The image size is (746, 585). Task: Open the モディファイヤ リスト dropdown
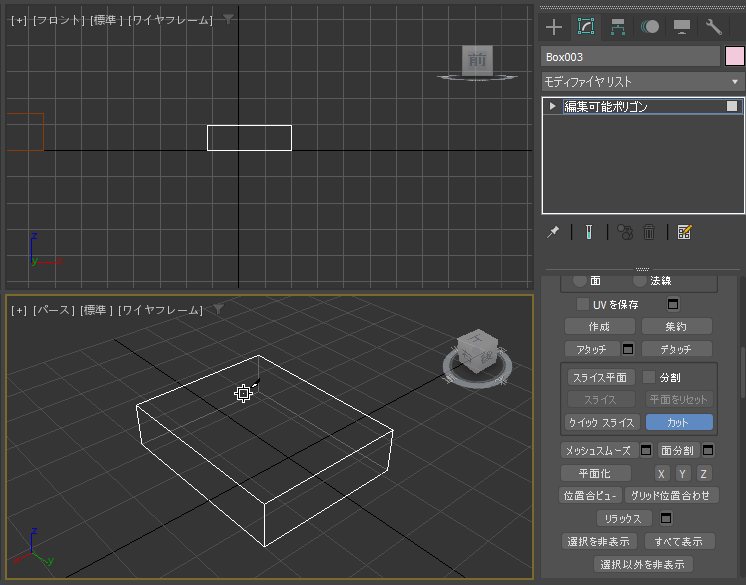click(x=643, y=82)
